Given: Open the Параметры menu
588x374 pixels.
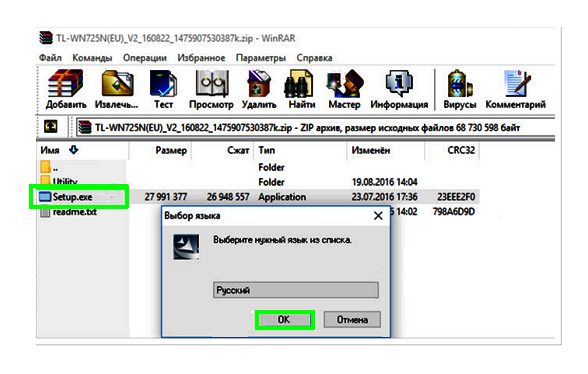Looking at the screenshot, I should click(x=261, y=58).
